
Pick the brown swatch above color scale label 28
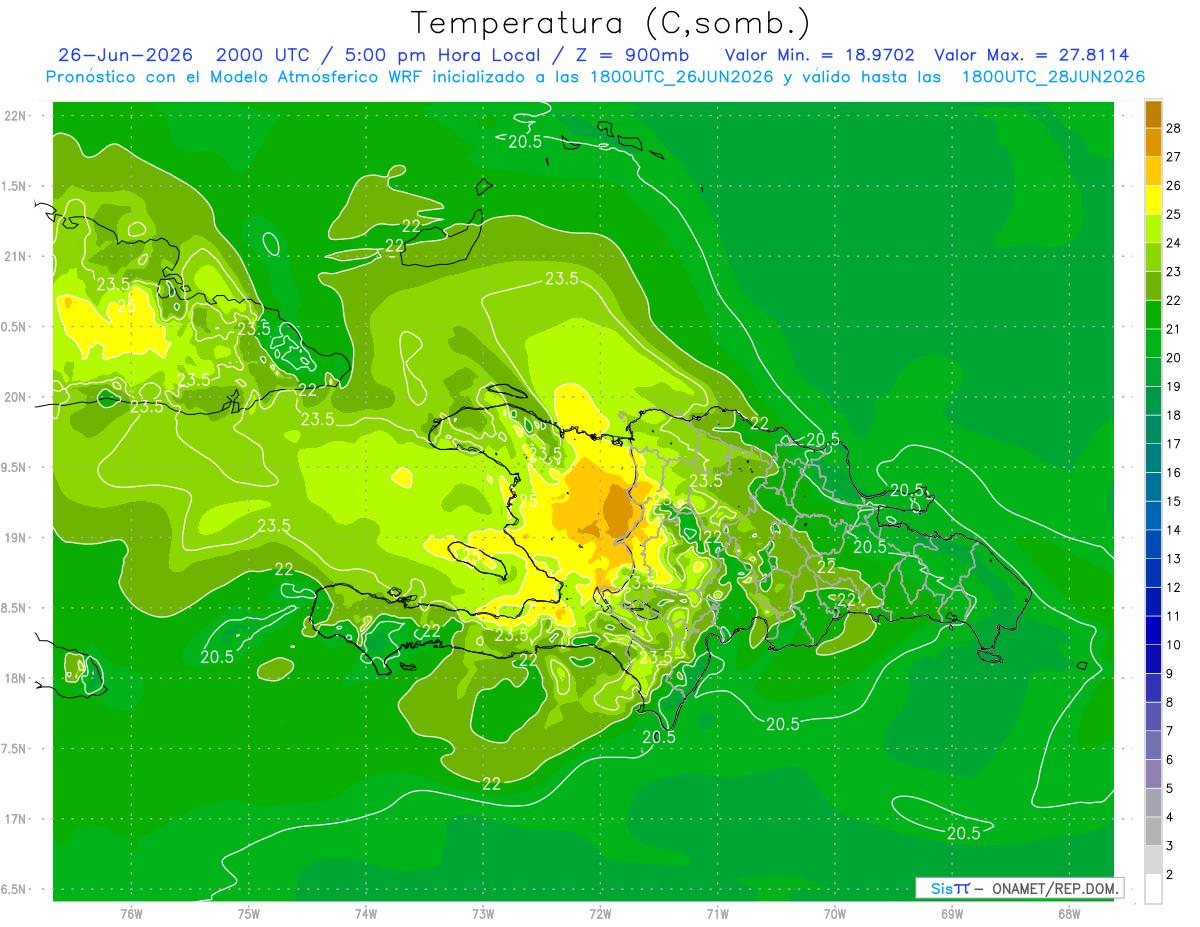point(1153,113)
